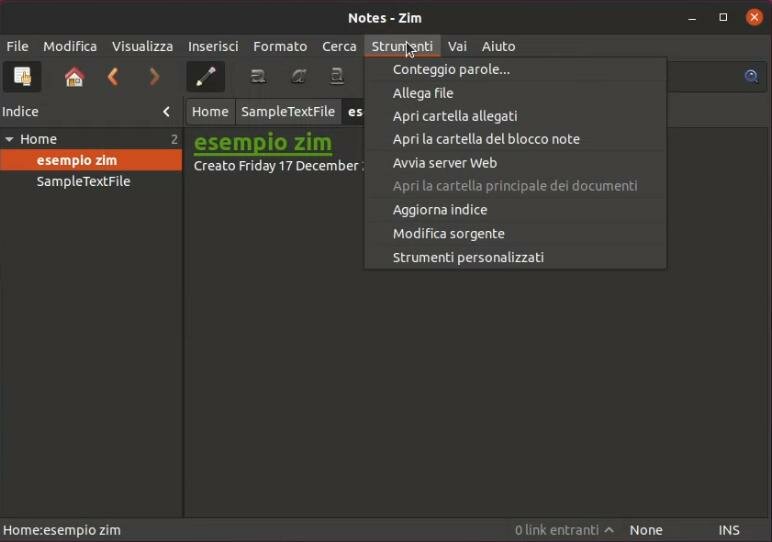Choose Conteggio parole... from the menu
Screen dimensions: 772x542
pyautogui.click(x=515, y=69)
